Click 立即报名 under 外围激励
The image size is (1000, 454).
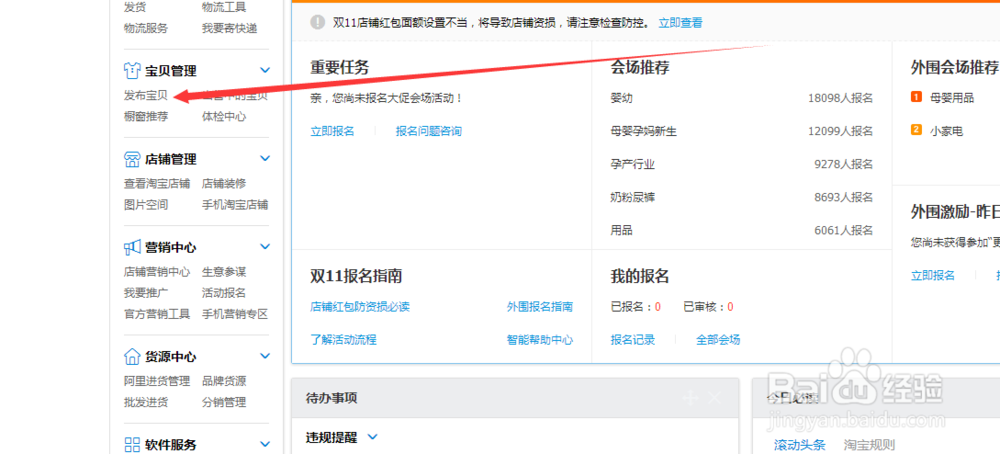933,275
